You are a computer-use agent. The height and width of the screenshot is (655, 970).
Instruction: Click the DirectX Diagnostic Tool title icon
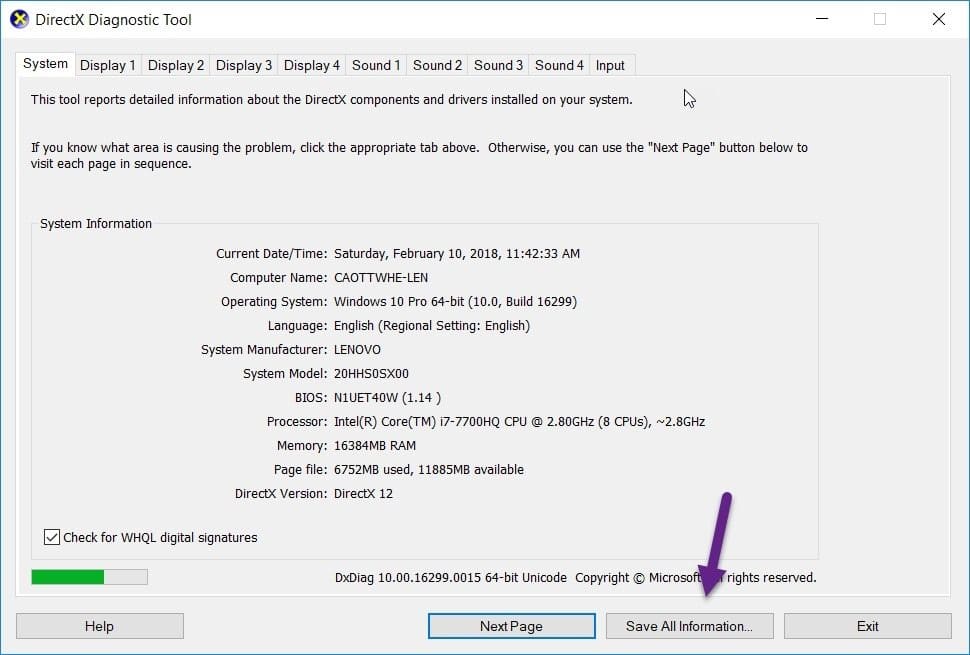[x=19, y=19]
